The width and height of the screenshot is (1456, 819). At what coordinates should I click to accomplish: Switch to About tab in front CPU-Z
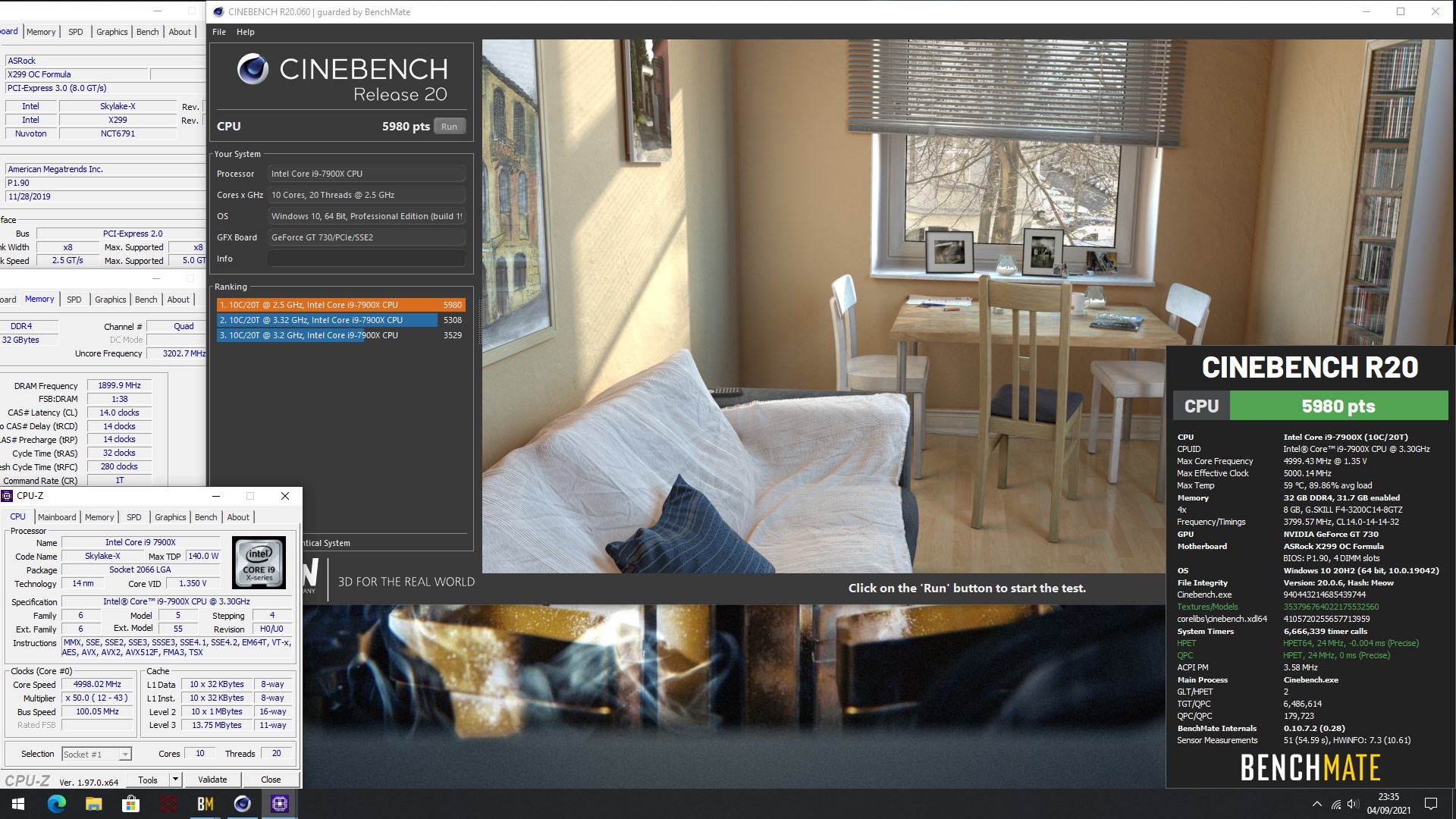point(238,517)
